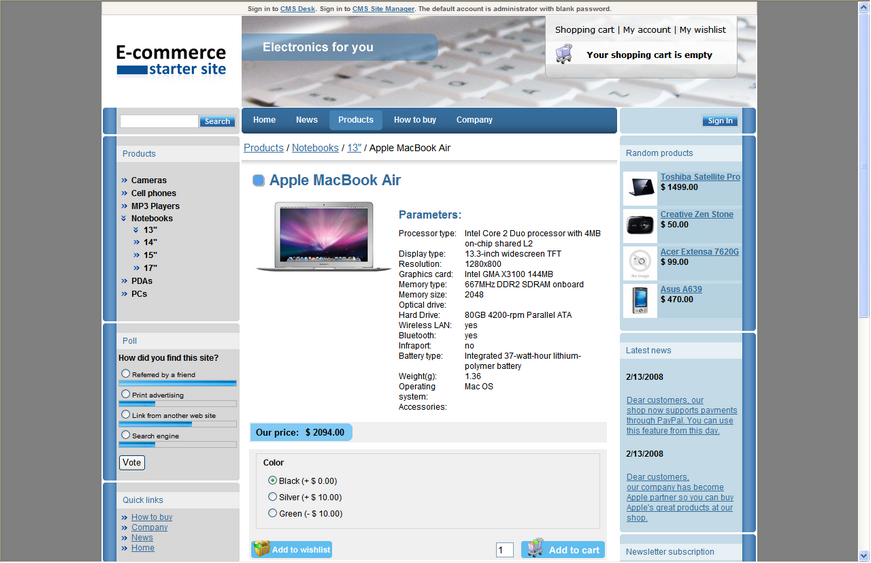The width and height of the screenshot is (871, 563).
Task: Choose 'Link from another web site' poll option
Action: [126, 415]
